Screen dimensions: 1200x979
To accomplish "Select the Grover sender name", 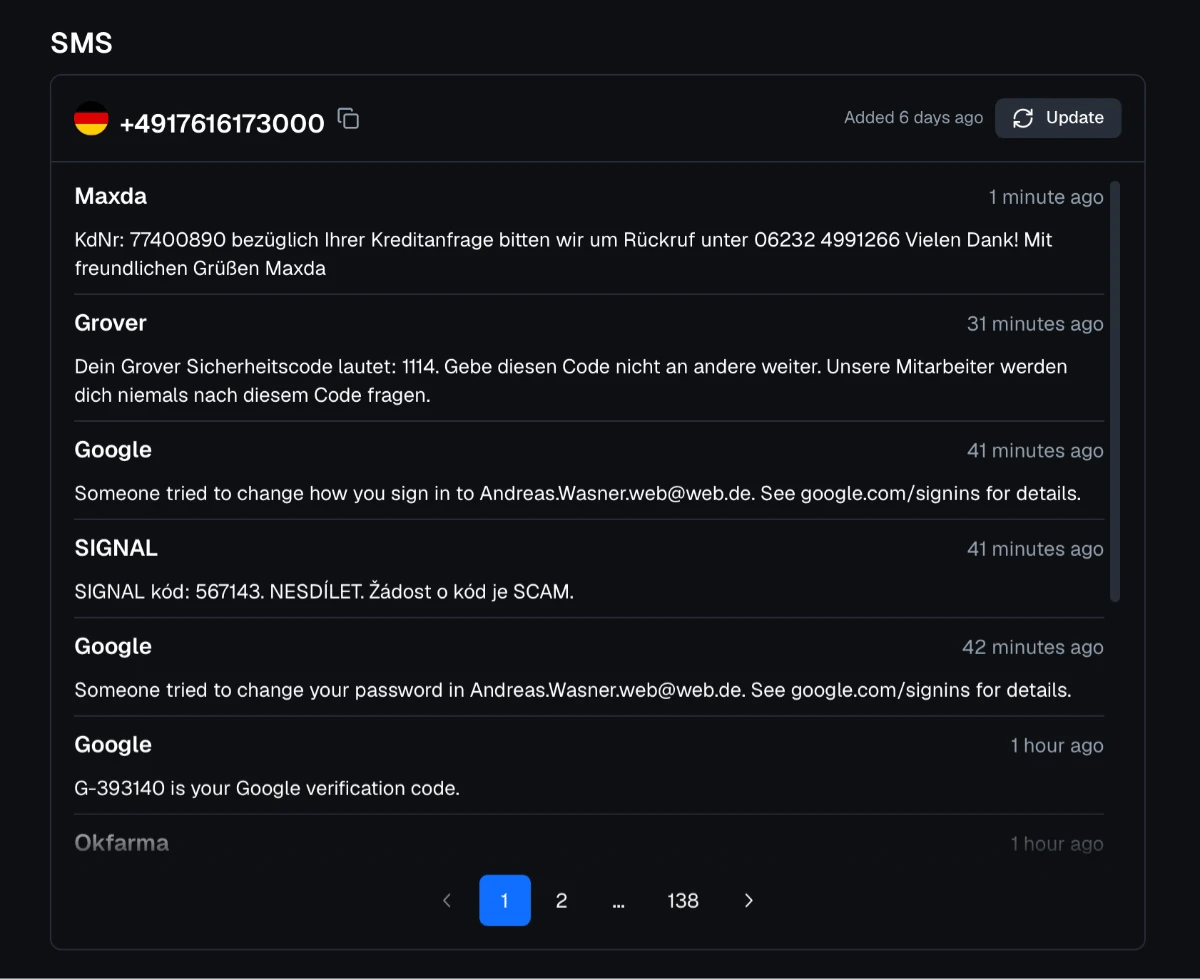I will tap(111, 323).
